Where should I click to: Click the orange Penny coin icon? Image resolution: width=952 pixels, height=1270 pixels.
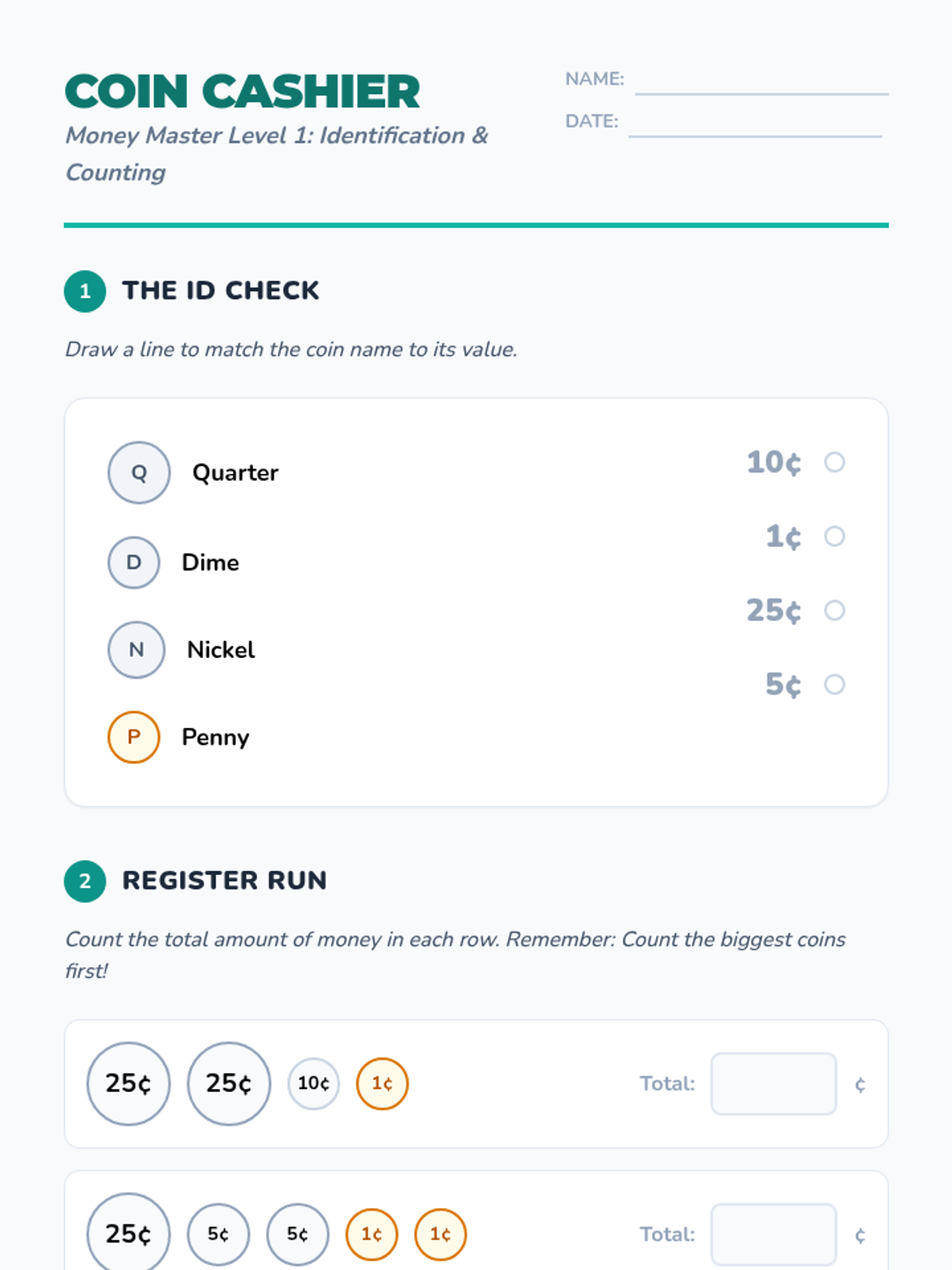[133, 737]
